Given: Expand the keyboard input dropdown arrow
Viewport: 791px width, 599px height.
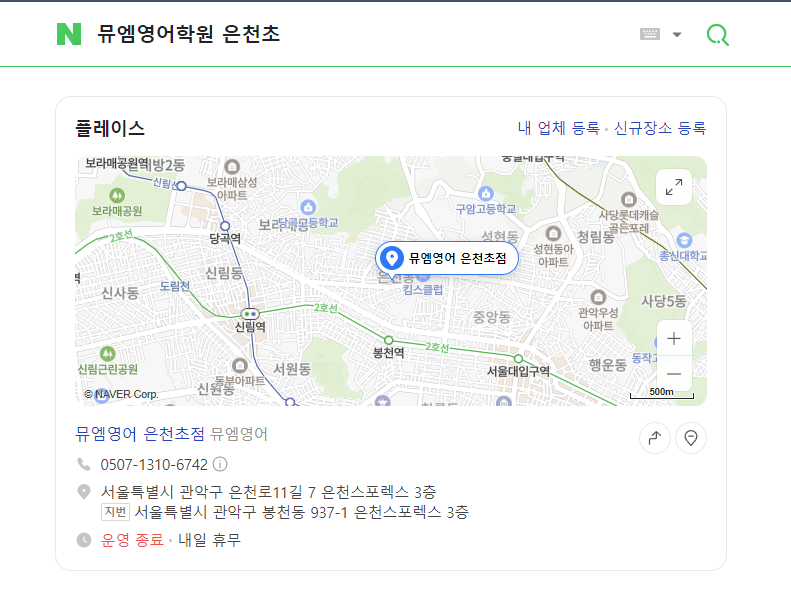Looking at the screenshot, I should (677, 35).
